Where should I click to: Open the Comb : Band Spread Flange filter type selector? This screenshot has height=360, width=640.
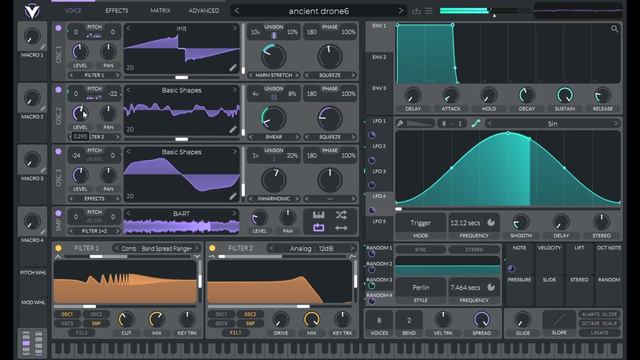click(156, 248)
